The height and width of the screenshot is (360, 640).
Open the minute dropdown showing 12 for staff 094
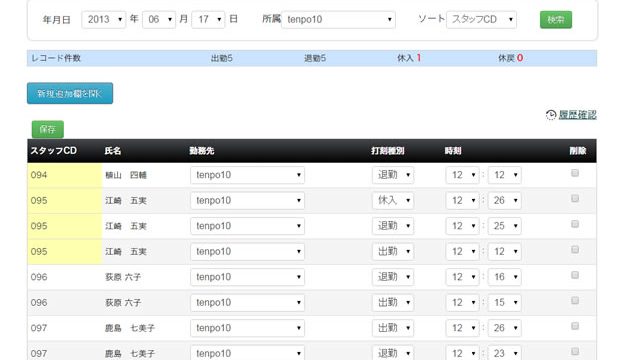click(x=504, y=175)
